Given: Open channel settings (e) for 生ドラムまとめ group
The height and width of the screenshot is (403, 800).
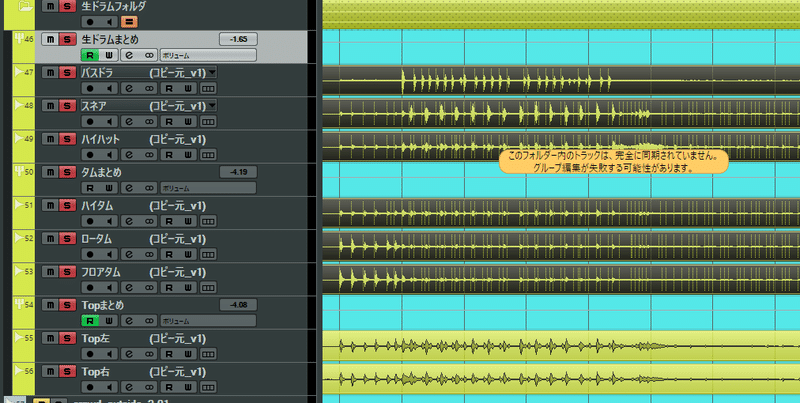Looking at the screenshot, I should pyautogui.click(x=130, y=55).
